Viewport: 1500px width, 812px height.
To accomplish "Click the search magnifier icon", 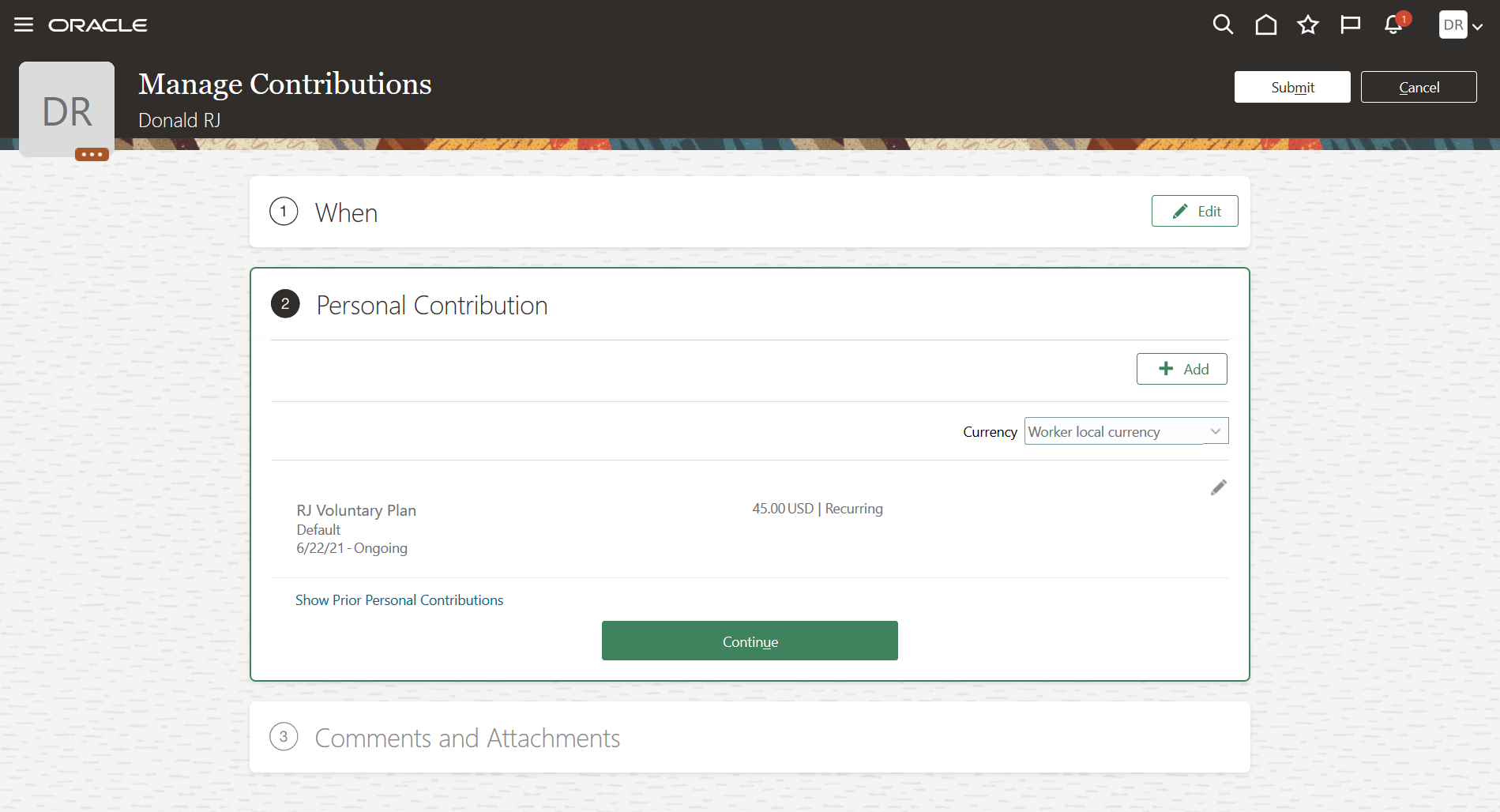I will coord(1223,25).
